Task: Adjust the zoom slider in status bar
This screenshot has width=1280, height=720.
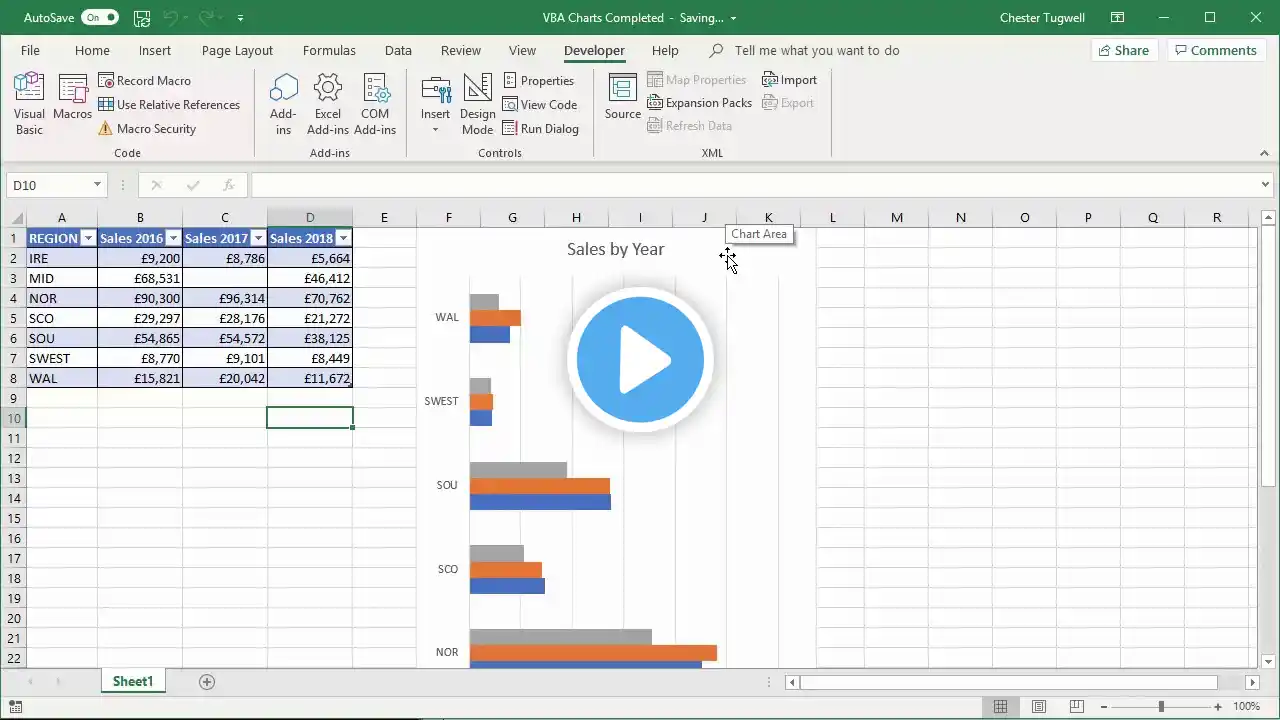Action: point(1161,707)
